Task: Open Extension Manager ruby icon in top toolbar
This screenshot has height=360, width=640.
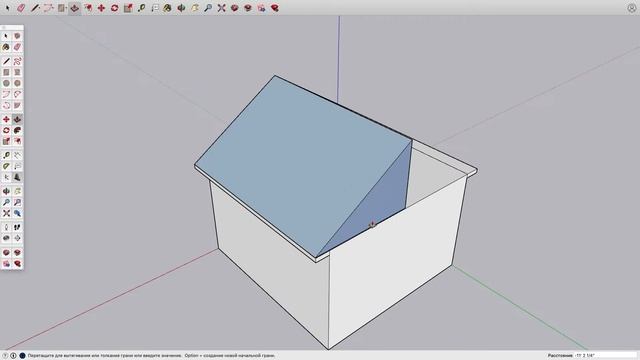Action: 275,8
